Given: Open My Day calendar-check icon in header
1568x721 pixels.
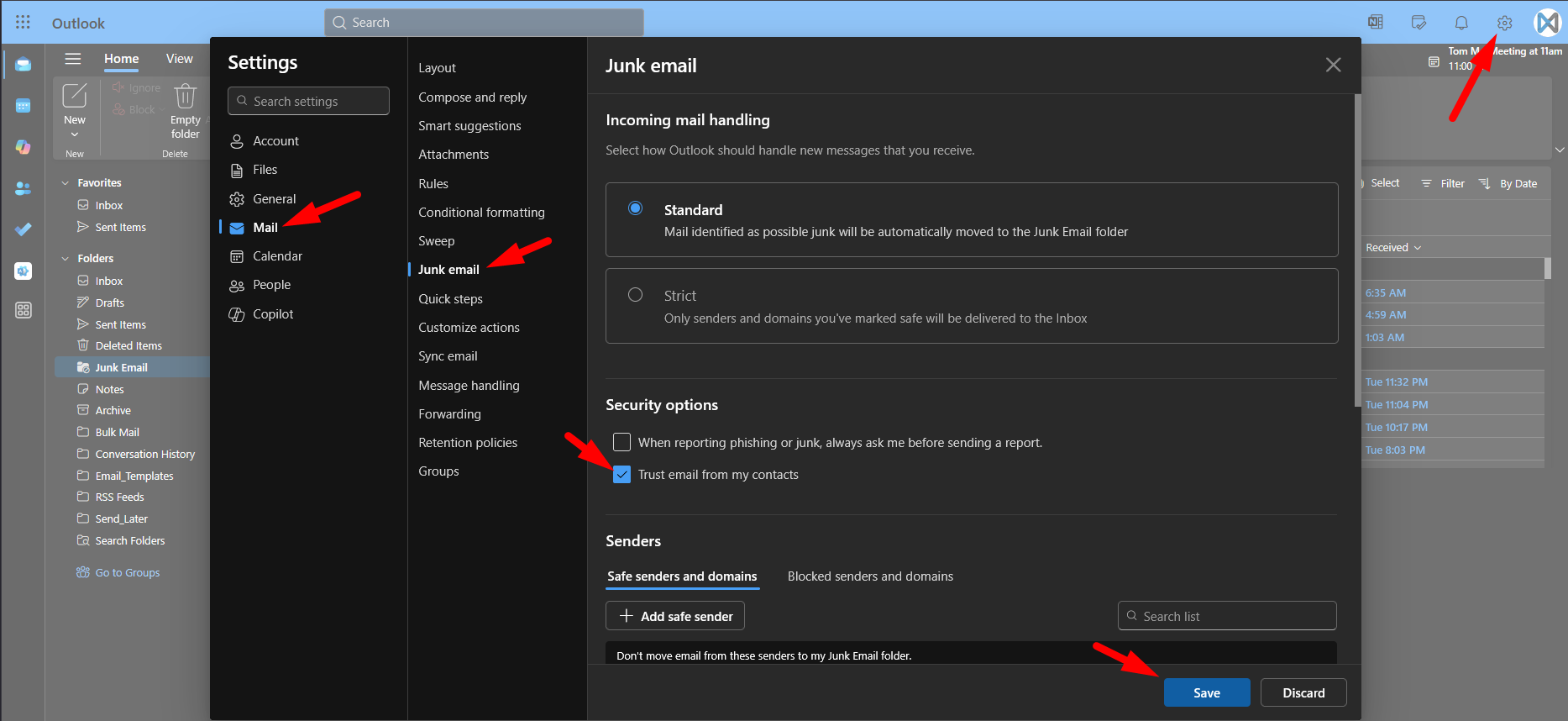Looking at the screenshot, I should 1419,23.
